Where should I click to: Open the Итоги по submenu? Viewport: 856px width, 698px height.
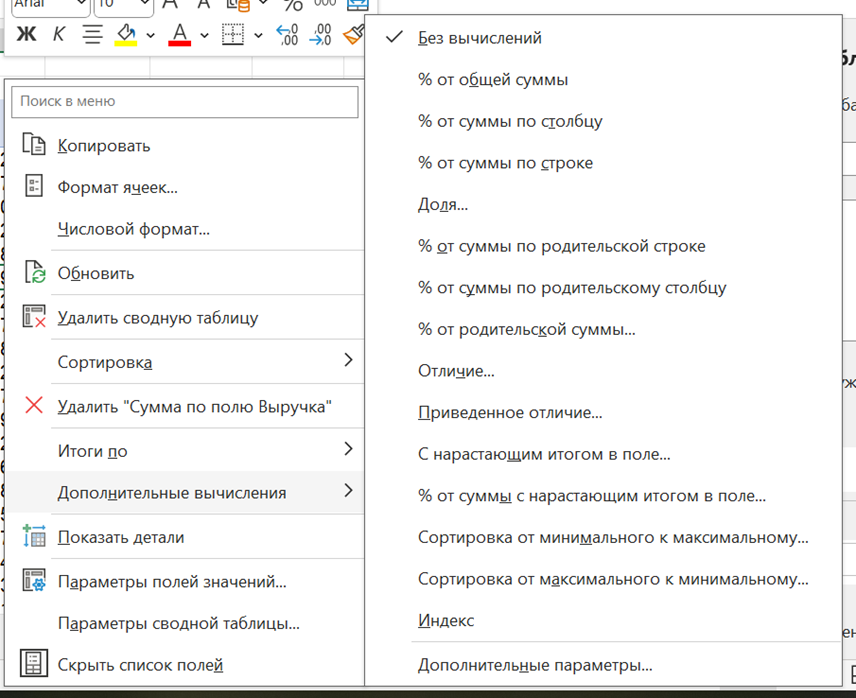click(185, 451)
